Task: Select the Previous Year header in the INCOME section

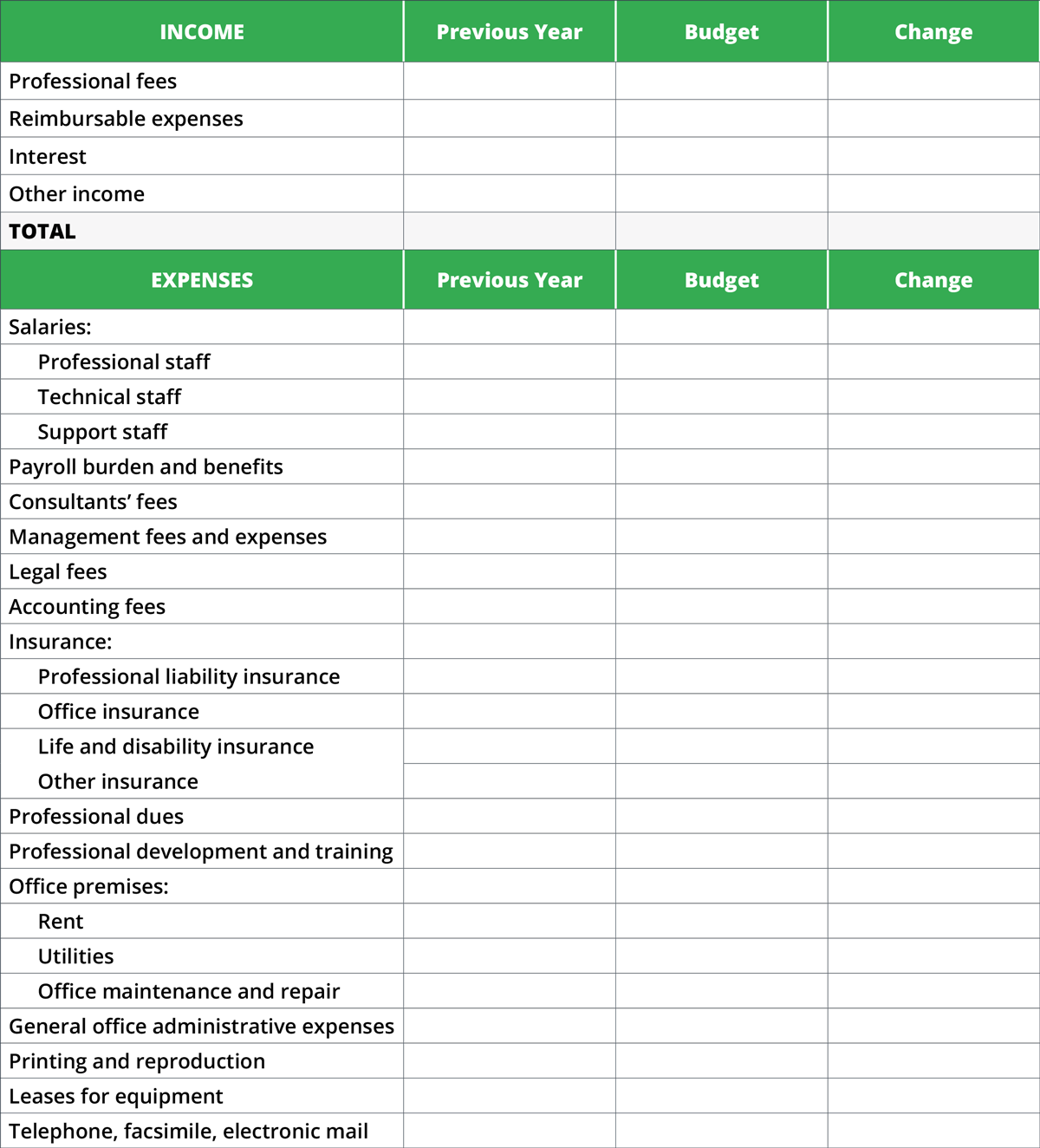Action: 510,32
